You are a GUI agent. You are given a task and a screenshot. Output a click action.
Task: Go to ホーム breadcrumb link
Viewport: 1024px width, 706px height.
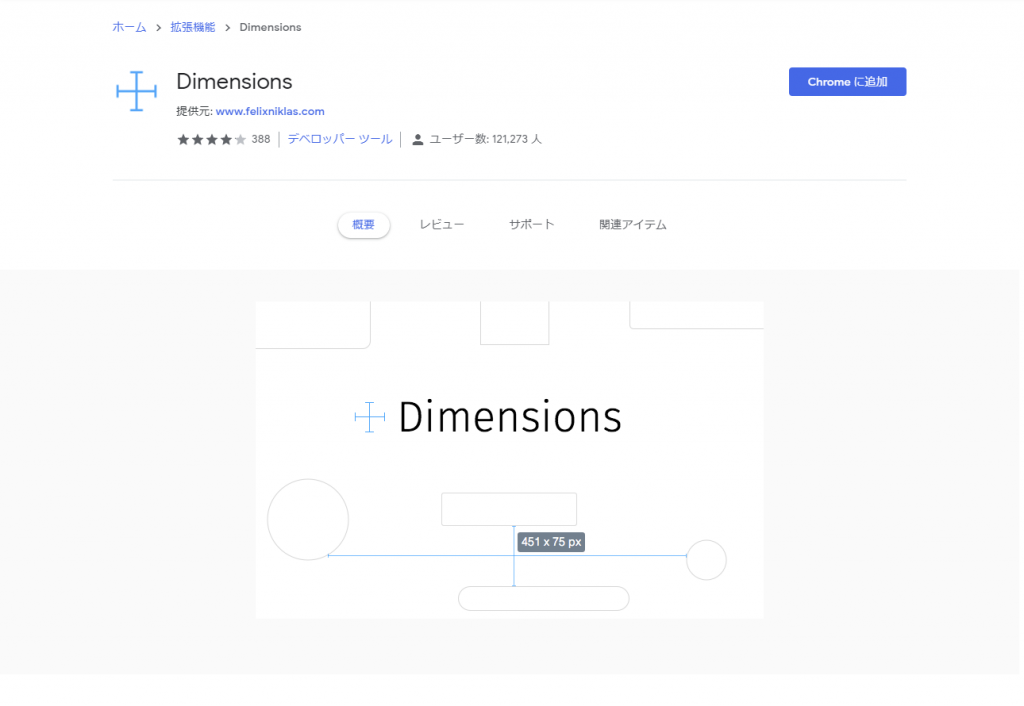129,27
